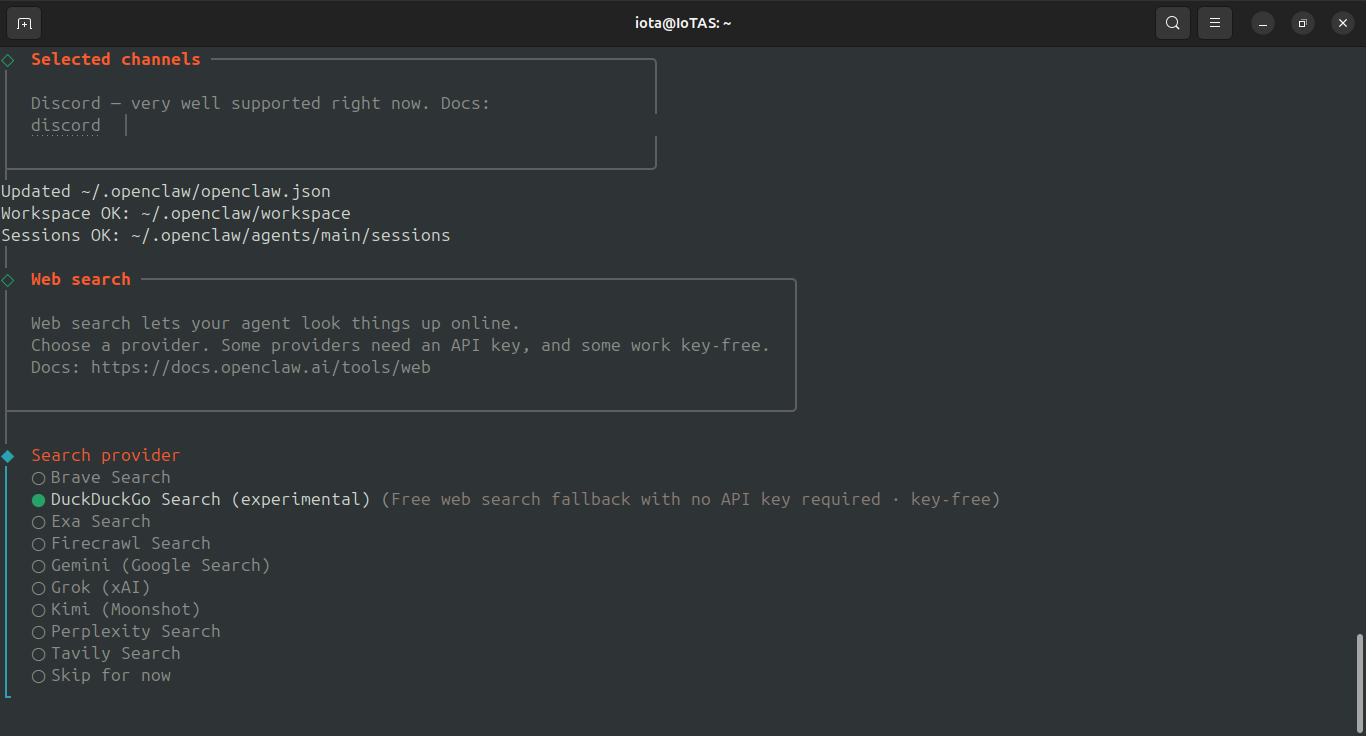Open the terminal hamburger menu

[1215, 22]
